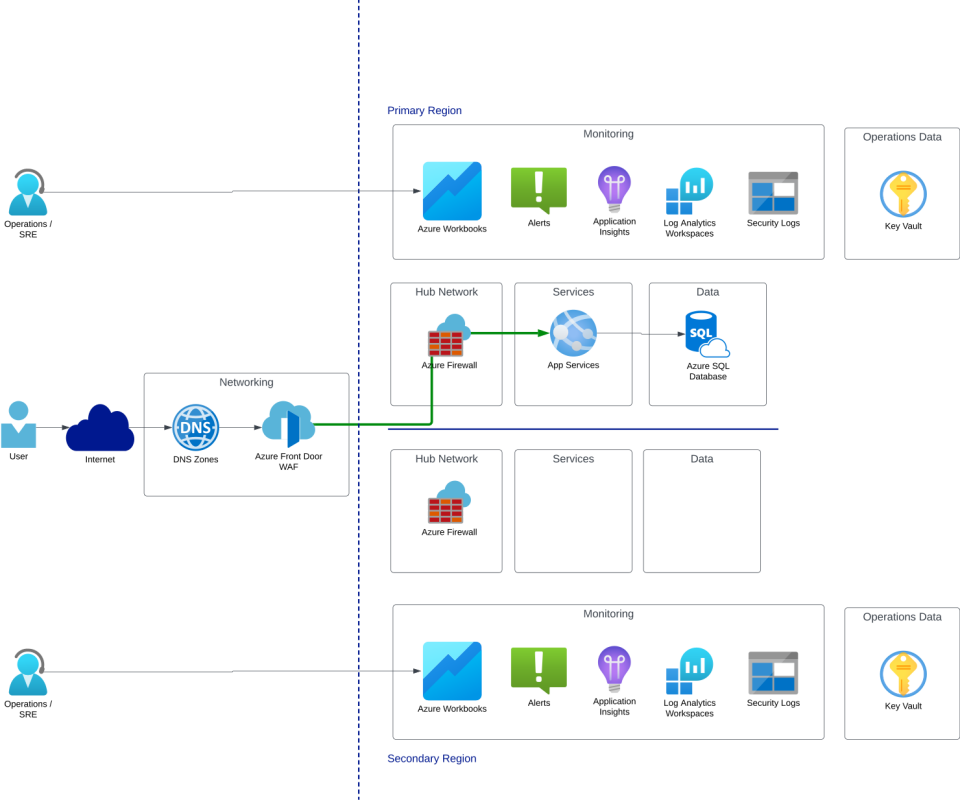Select primary Operations Data title
Screen dimensions: 960x800
click(x=902, y=137)
